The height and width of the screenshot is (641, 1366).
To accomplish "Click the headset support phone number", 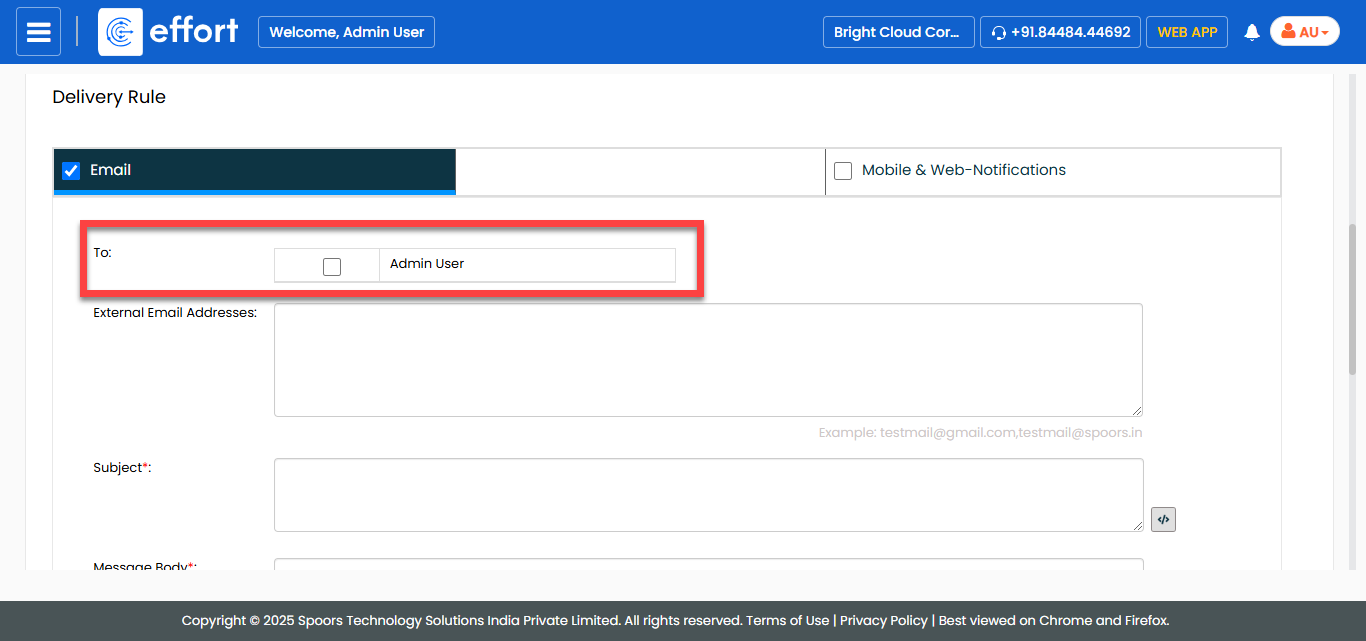I will 1060,32.
